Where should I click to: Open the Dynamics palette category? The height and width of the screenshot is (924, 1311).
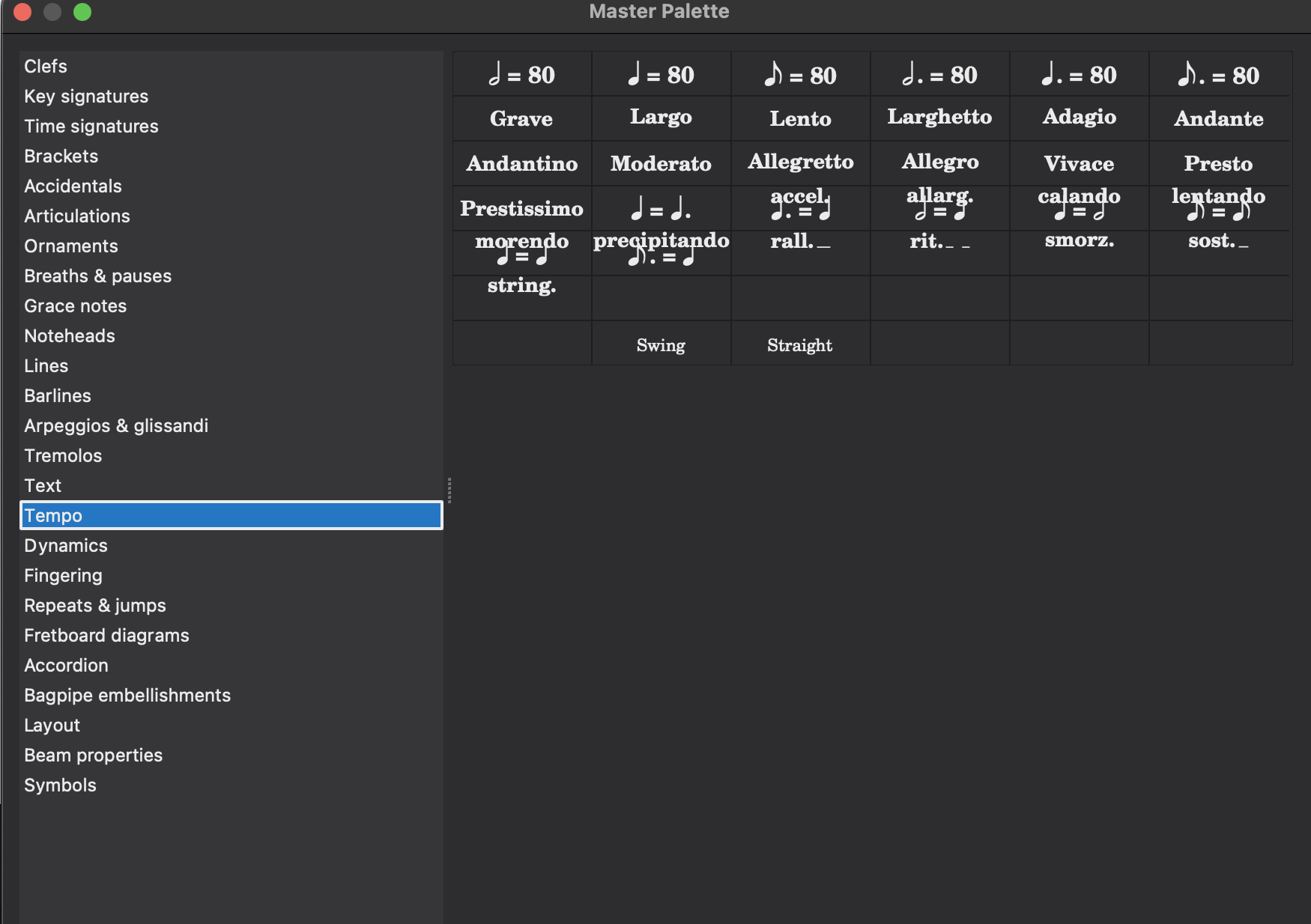pyautogui.click(x=65, y=545)
